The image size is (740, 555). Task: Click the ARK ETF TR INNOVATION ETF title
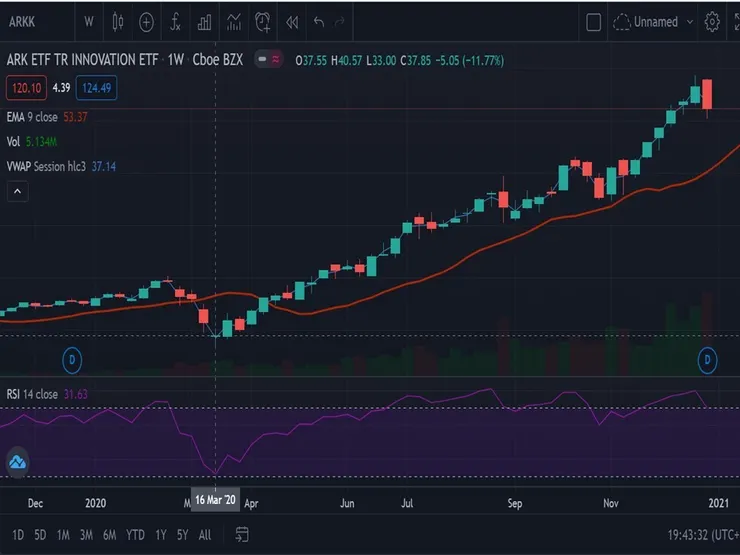point(83,59)
